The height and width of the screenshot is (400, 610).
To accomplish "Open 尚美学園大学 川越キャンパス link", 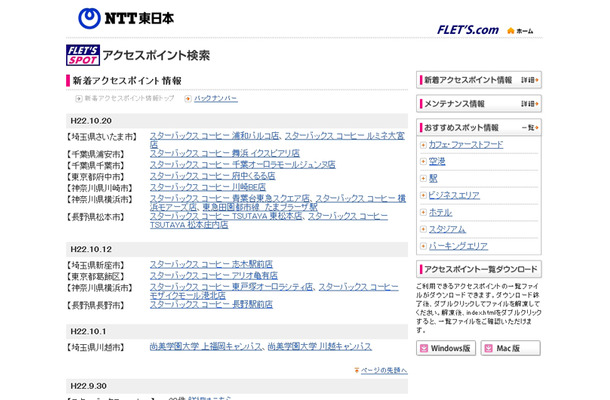I will tap(319, 346).
